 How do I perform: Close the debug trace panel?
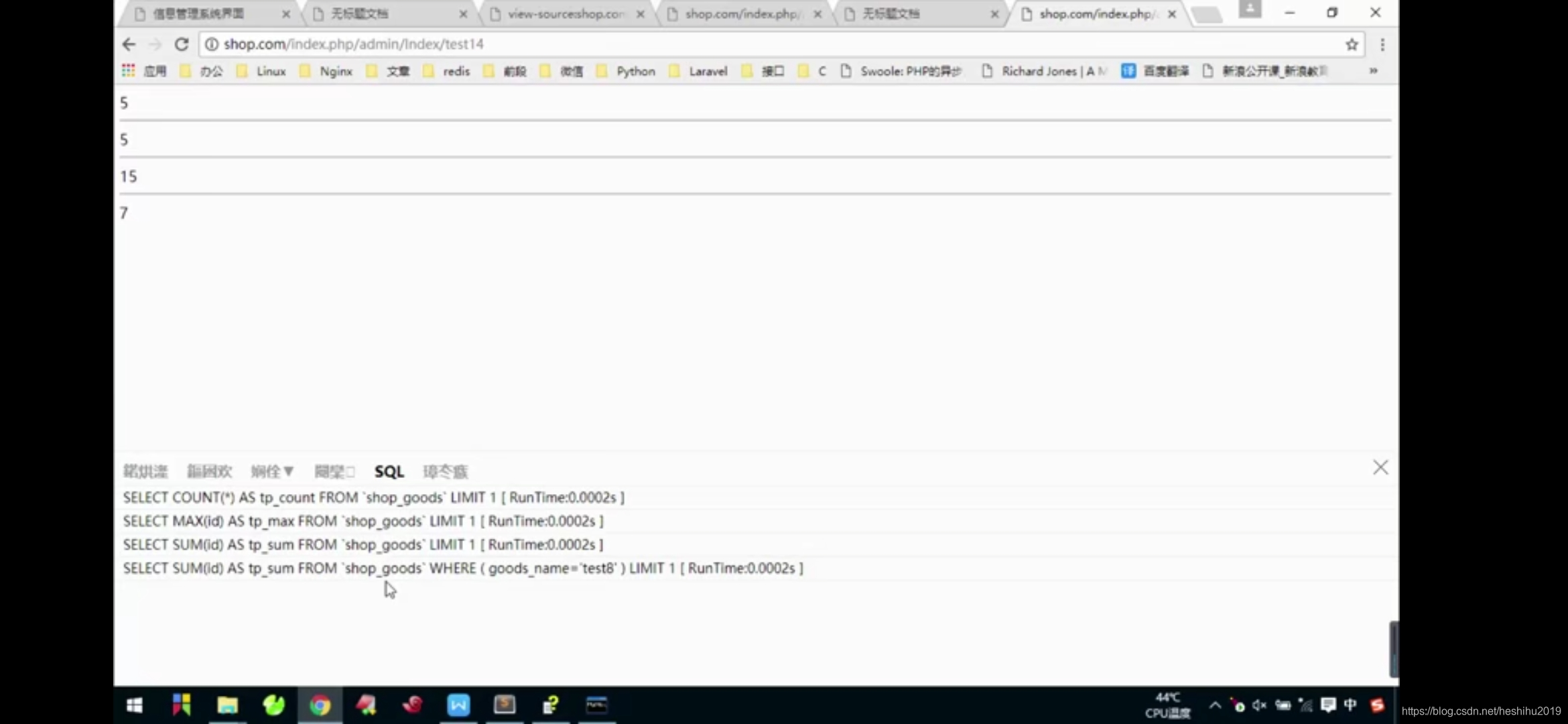1380,467
